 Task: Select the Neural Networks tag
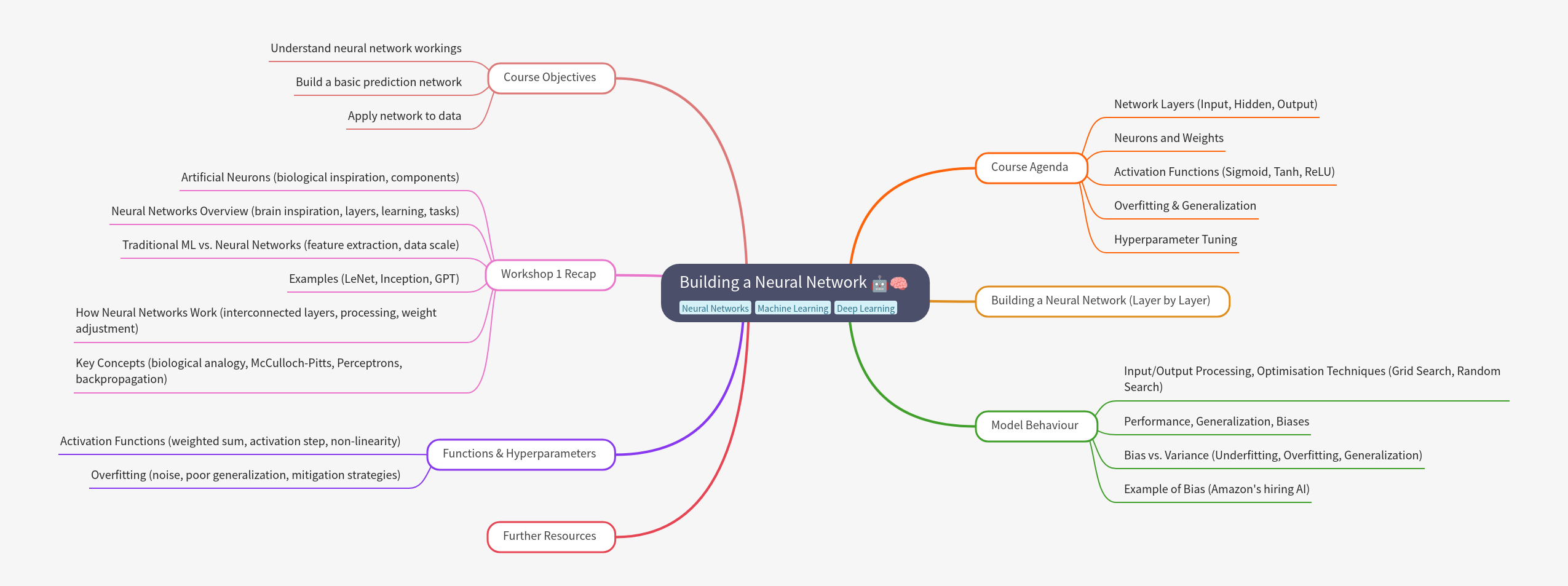click(x=715, y=308)
